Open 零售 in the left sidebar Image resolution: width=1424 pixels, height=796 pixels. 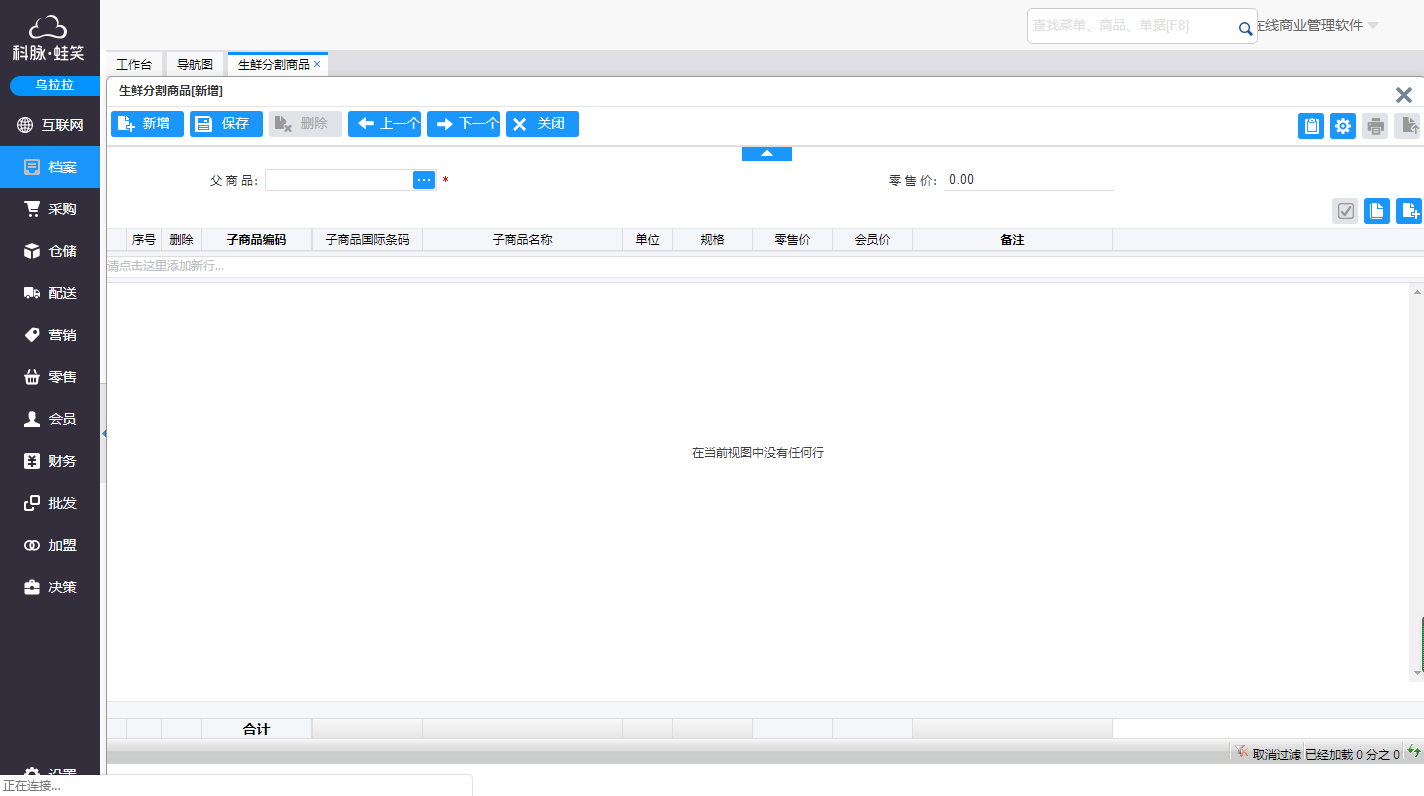pos(50,377)
